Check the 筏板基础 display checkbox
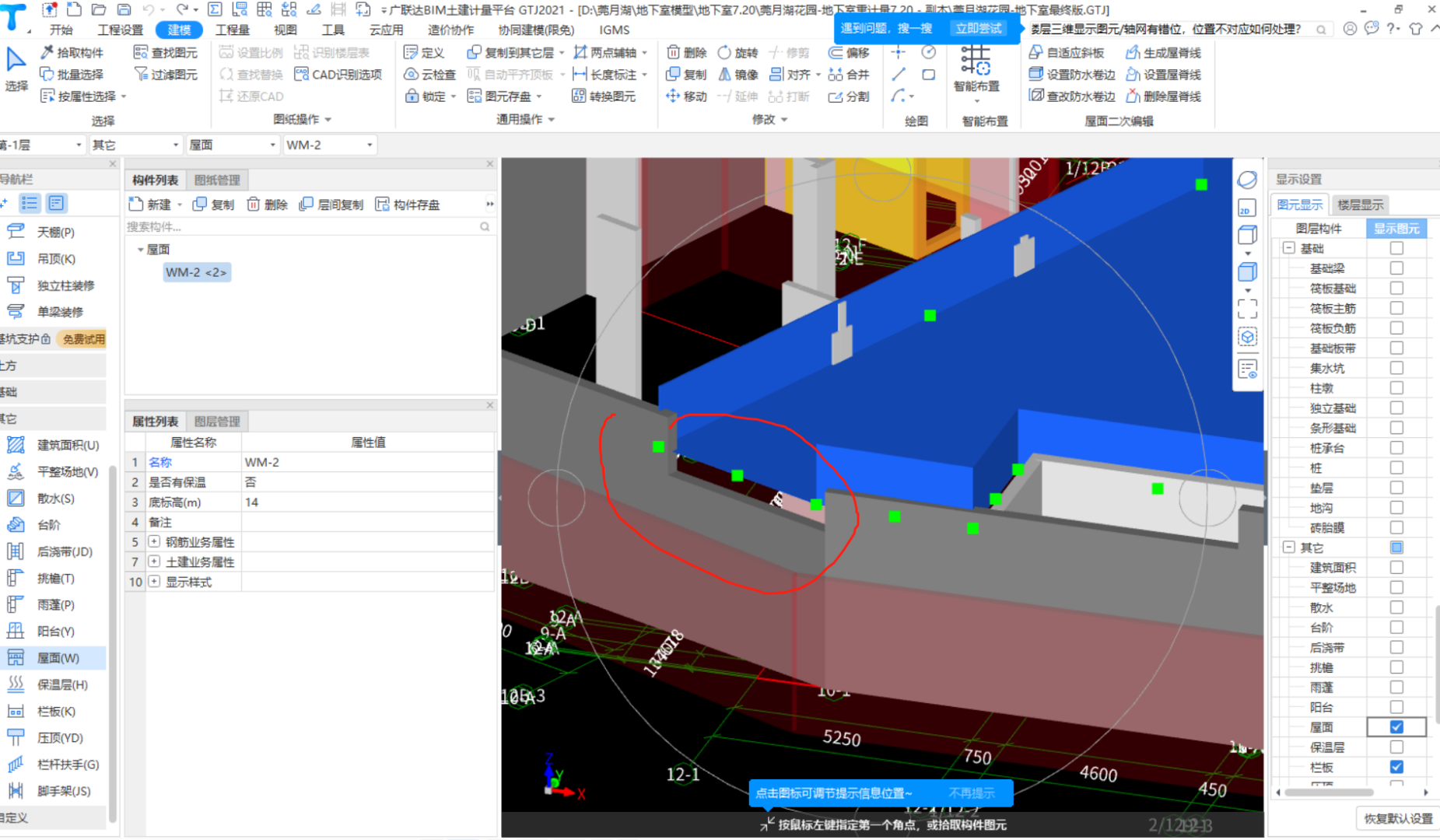The width and height of the screenshot is (1440, 840). (1396, 288)
